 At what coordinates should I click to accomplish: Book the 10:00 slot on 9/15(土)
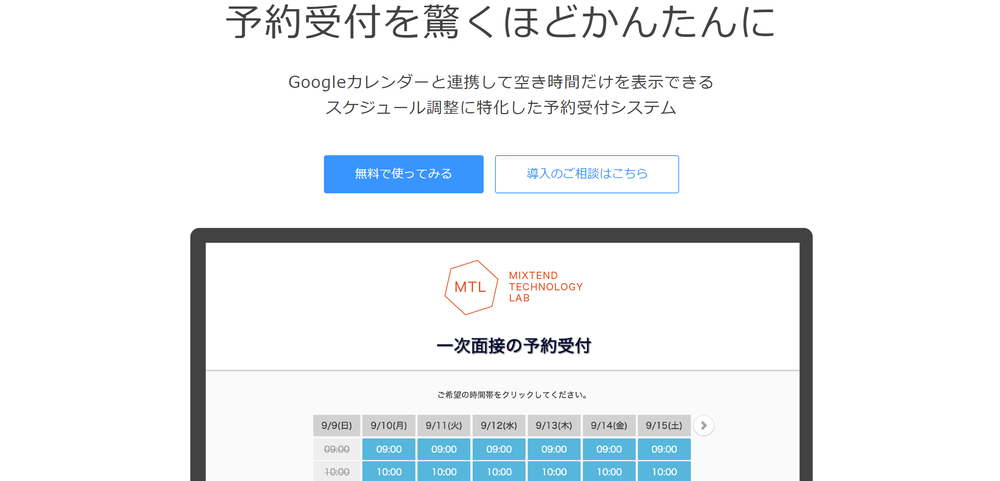664,471
